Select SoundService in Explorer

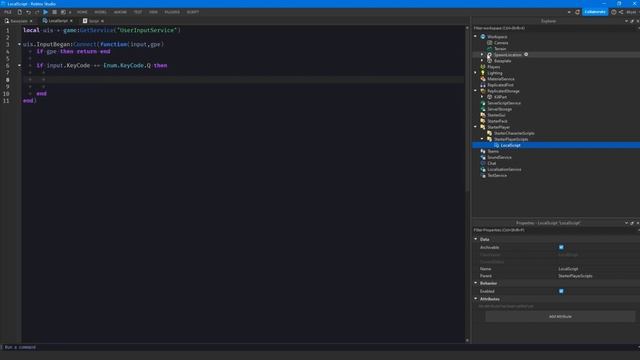click(499, 158)
